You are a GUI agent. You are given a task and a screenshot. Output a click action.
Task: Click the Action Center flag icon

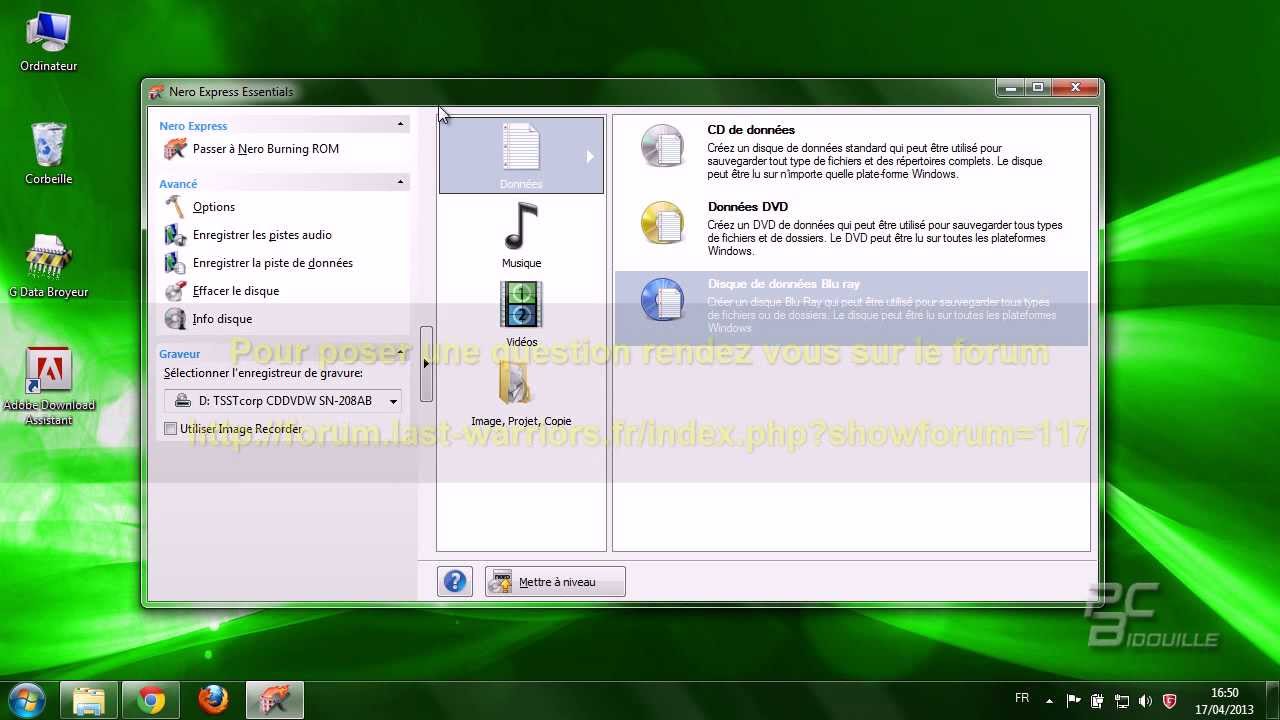(1074, 701)
